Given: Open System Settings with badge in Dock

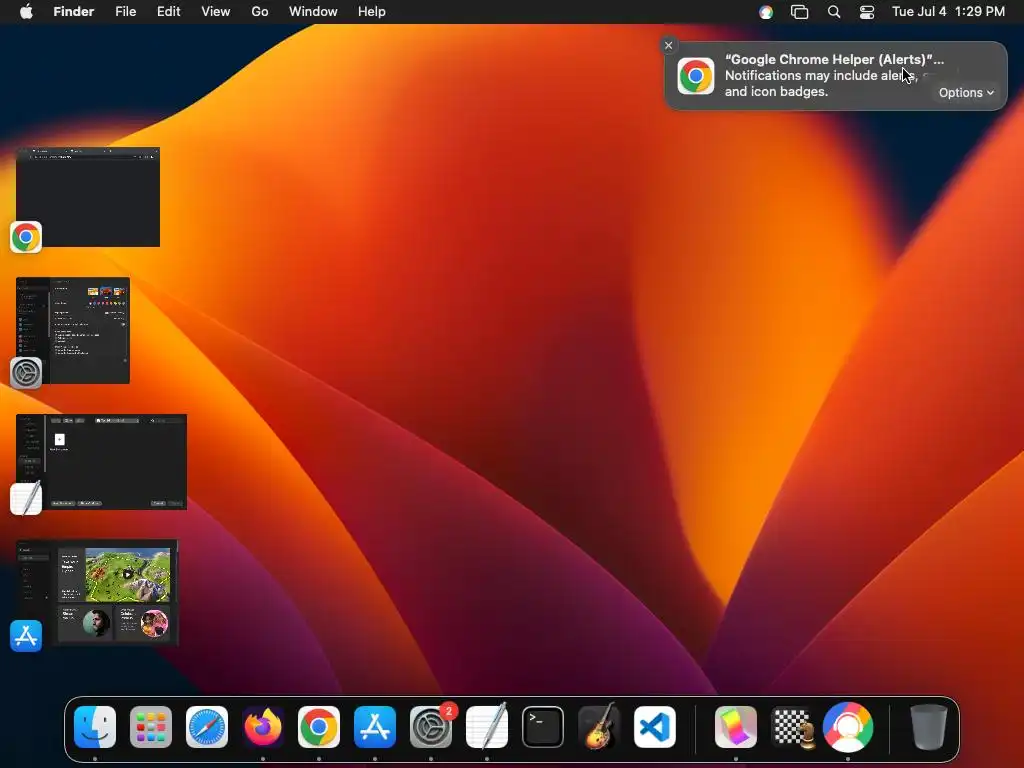Looking at the screenshot, I should pos(431,727).
